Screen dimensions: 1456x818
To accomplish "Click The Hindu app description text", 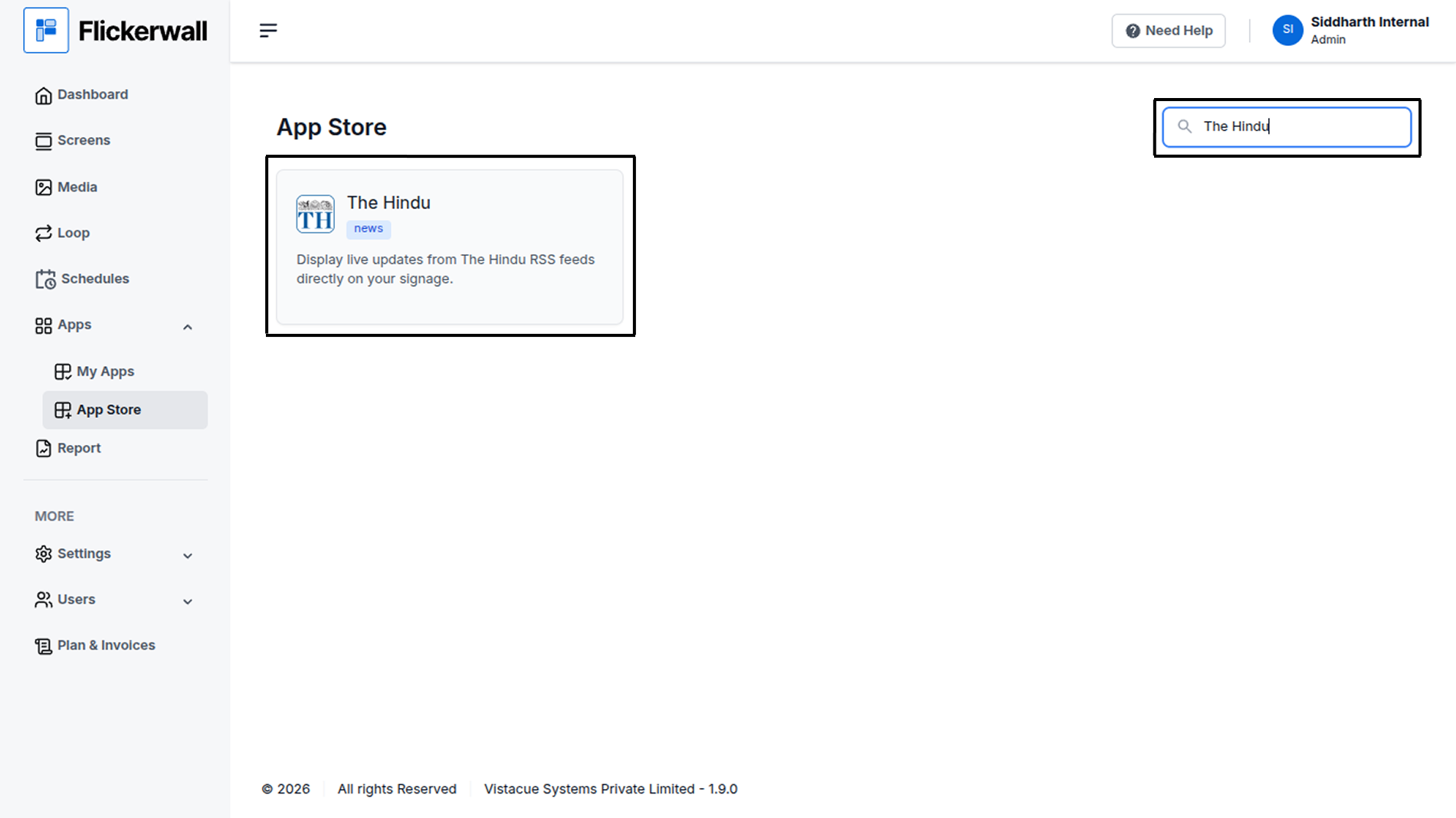I will pyautogui.click(x=446, y=270).
